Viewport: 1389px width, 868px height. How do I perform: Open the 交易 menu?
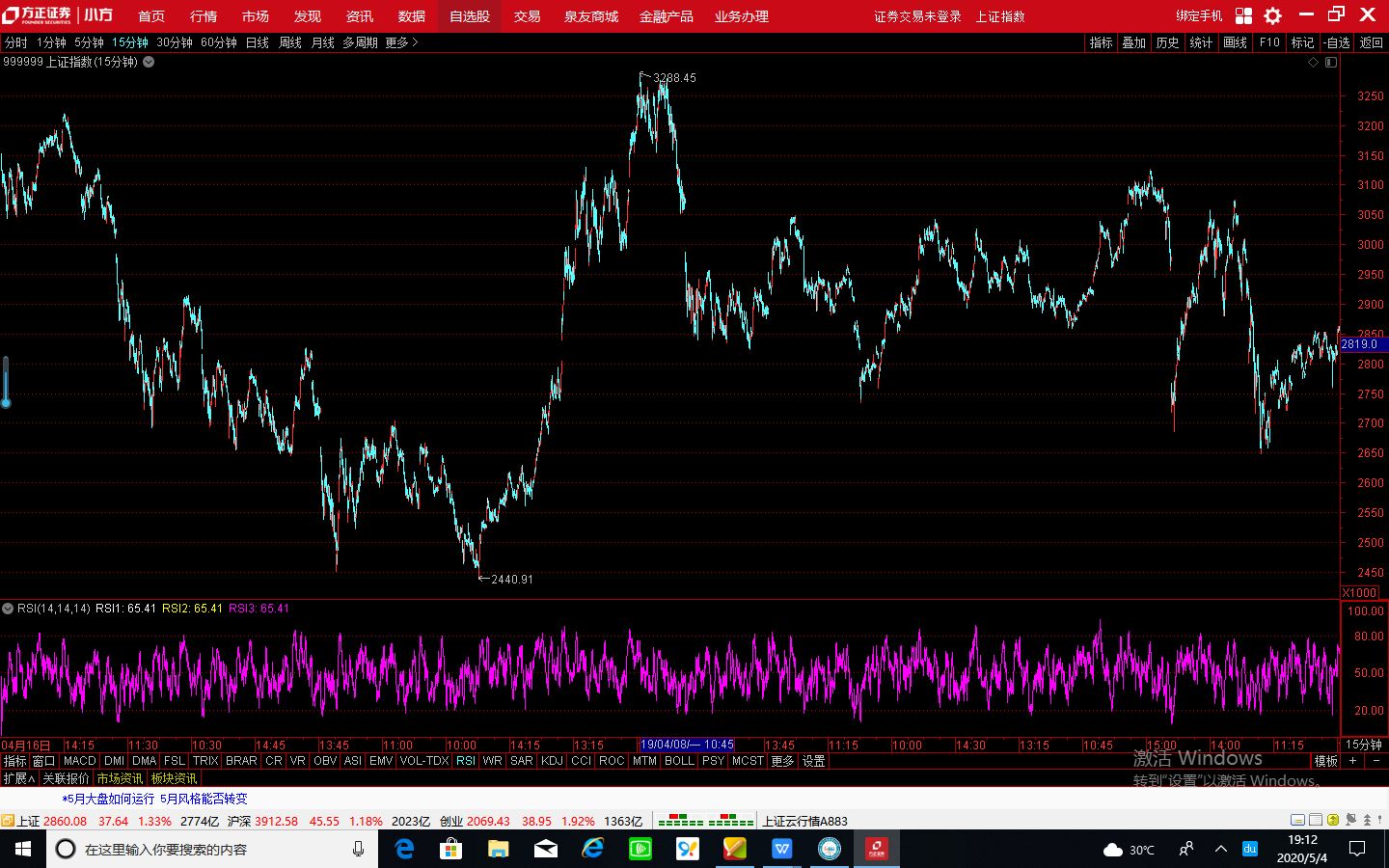point(527,16)
